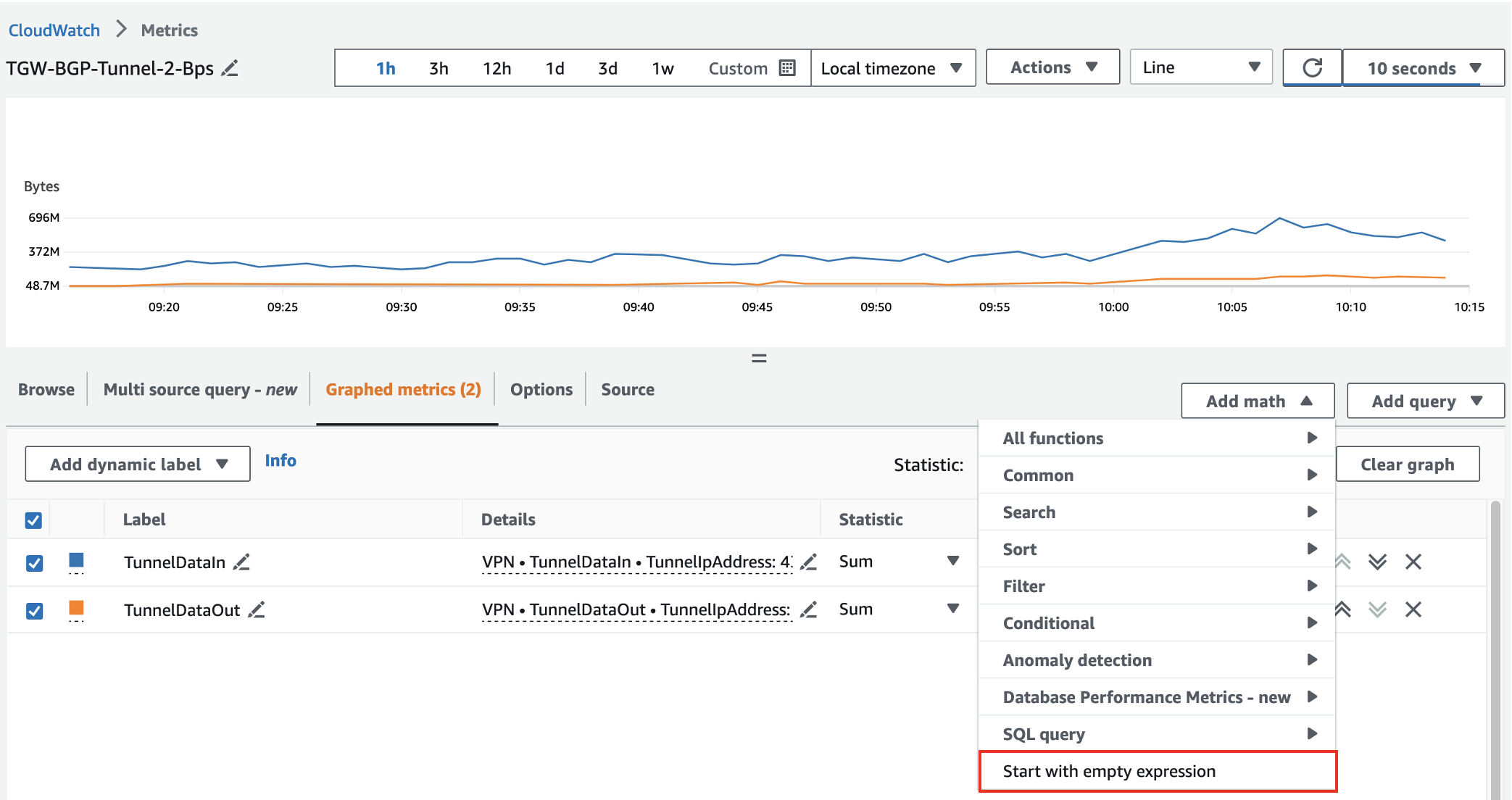Edit the TunnelDataIn label with pencil icon
1512x800 pixels.
click(241, 562)
